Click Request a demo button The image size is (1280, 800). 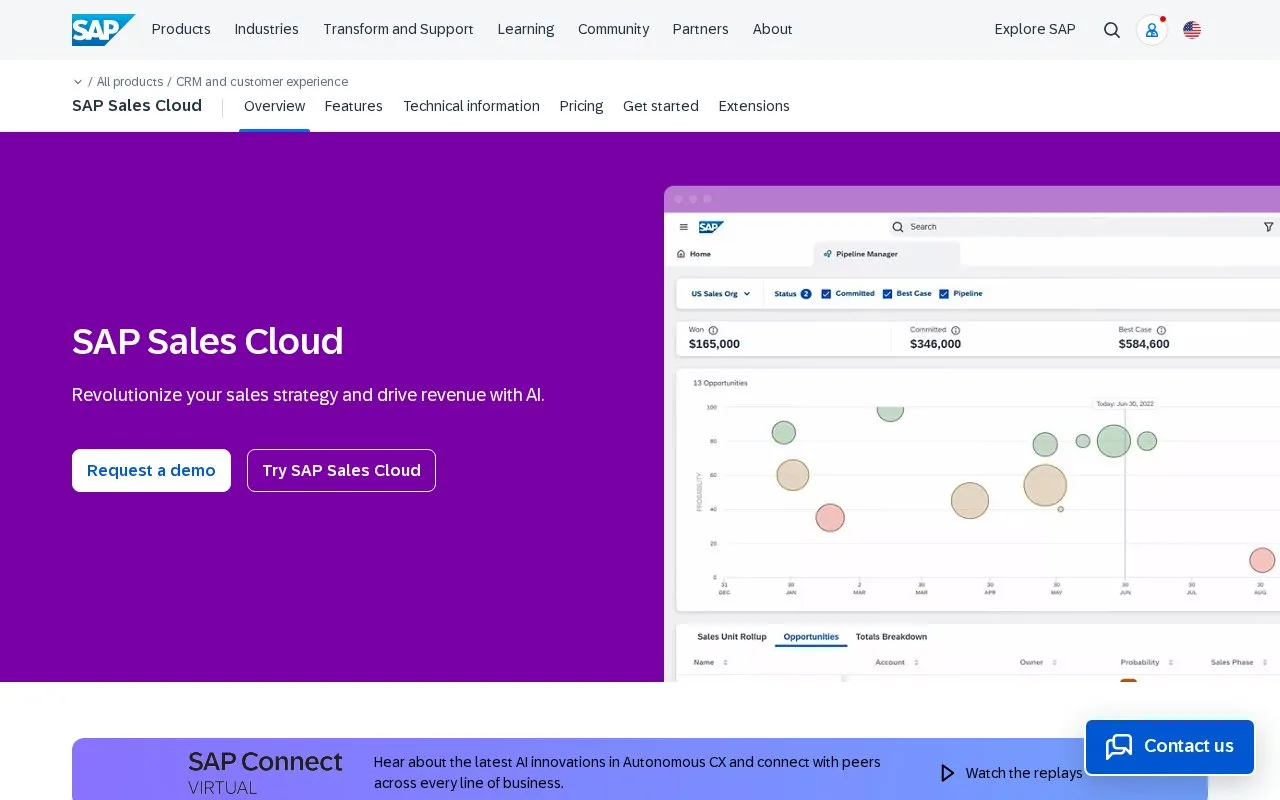[151, 470]
